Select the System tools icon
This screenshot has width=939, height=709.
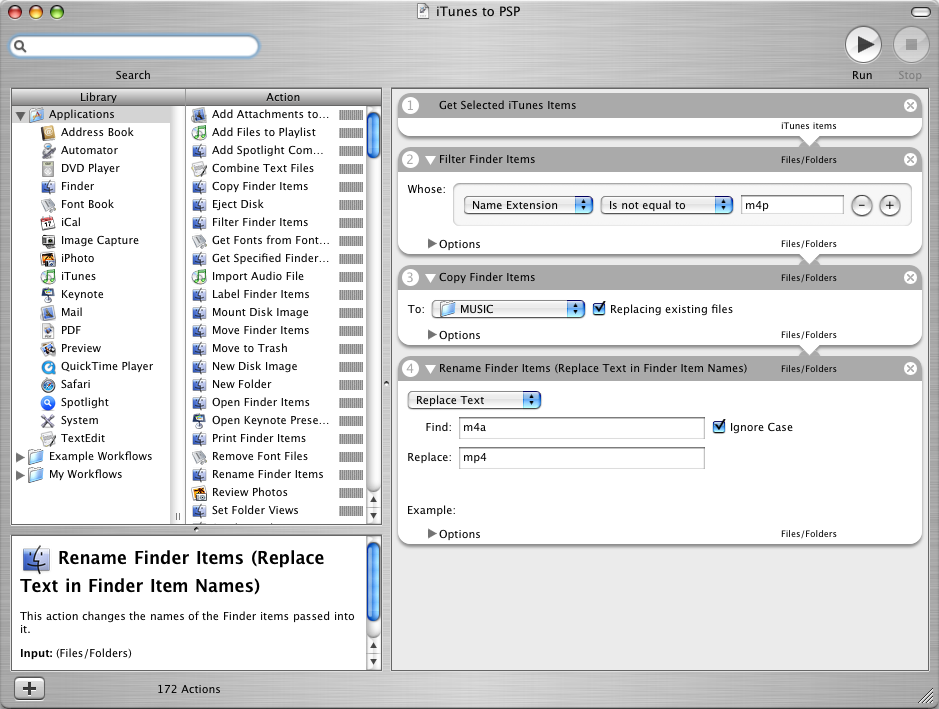pos(48,420)
